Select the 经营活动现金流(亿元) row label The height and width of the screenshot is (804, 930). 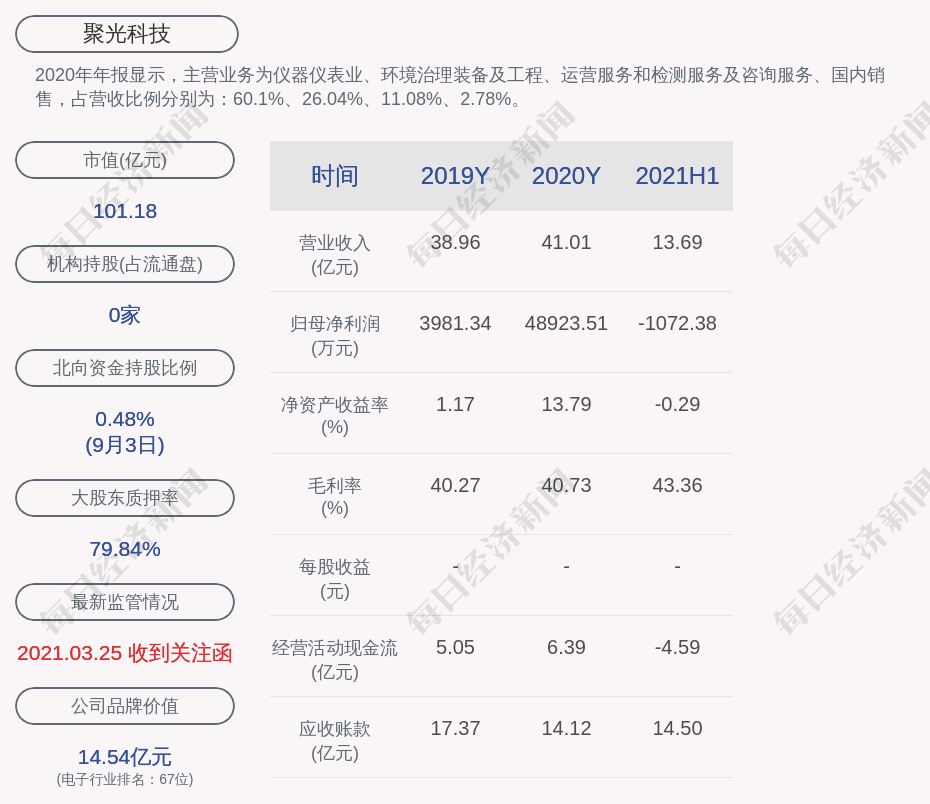(335, 660)
